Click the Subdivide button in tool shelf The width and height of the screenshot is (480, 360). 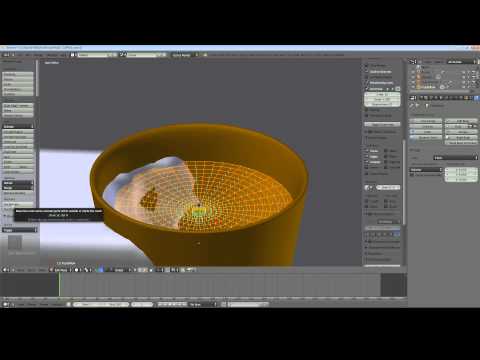tap(18, 141)
